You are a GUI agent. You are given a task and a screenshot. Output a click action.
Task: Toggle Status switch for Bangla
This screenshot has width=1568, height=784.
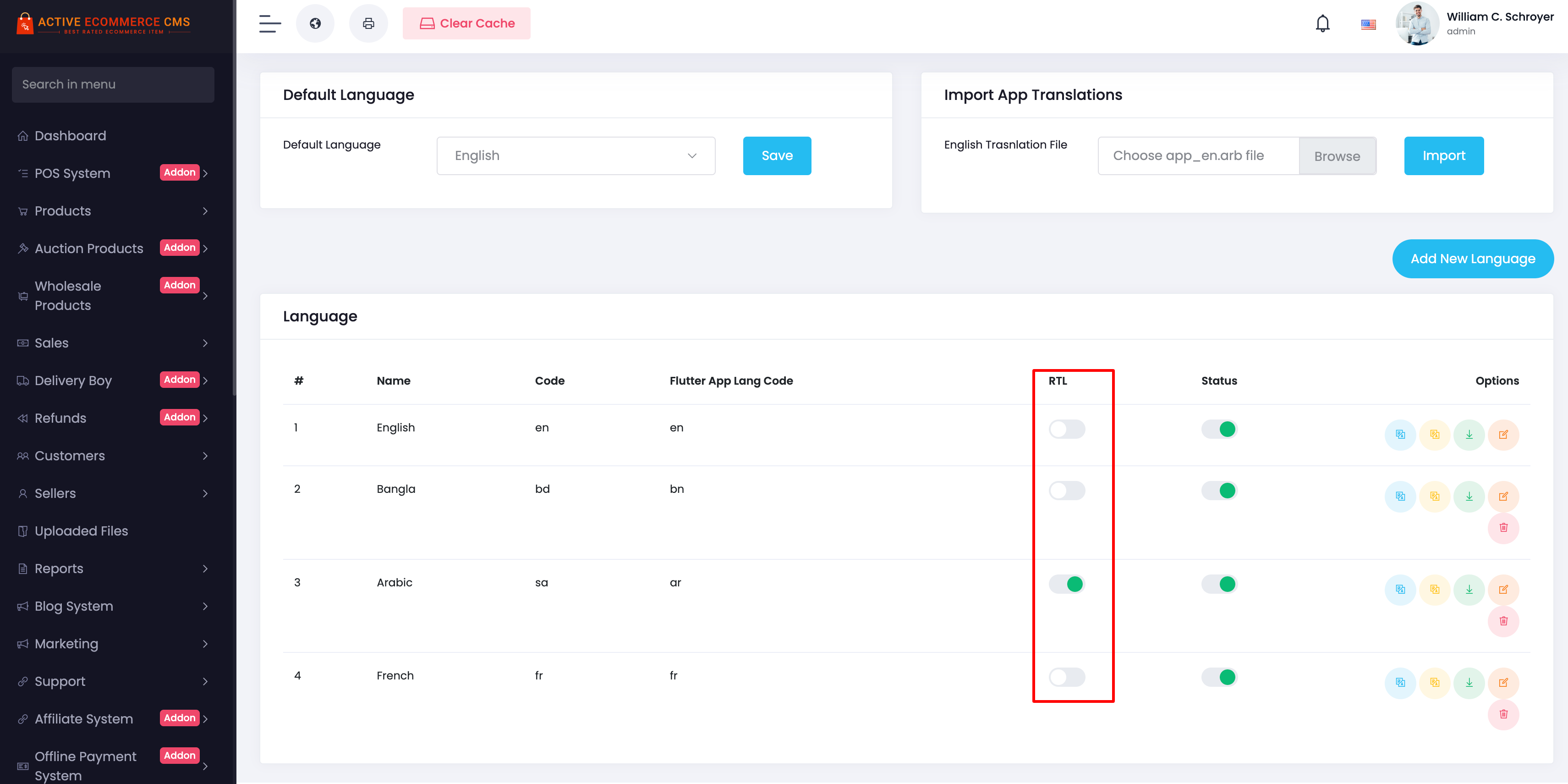coord(1219,491)
